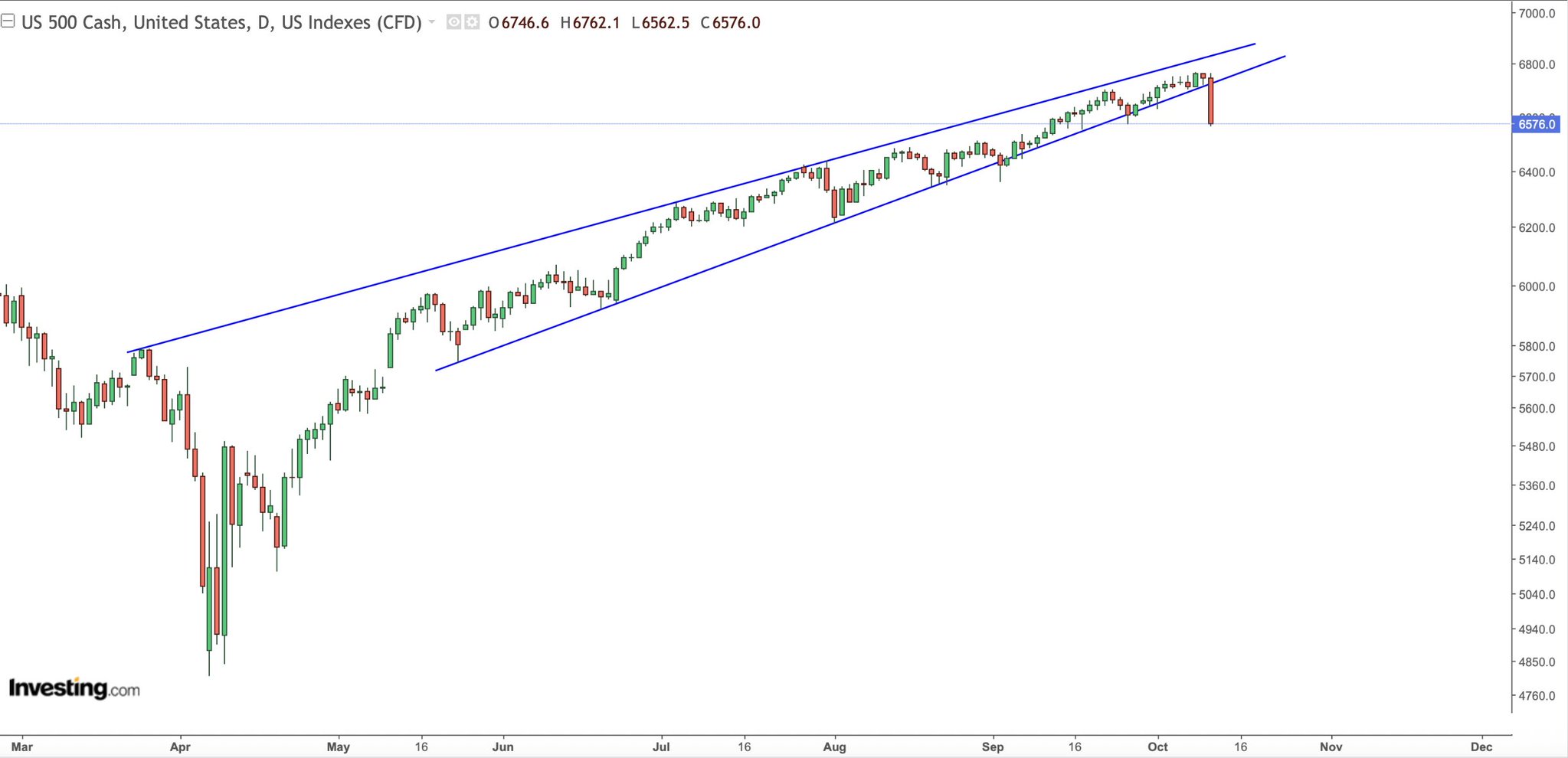1568x758 pixels.
Task: Click the open price value 6746.6
Action: [525, 23]
